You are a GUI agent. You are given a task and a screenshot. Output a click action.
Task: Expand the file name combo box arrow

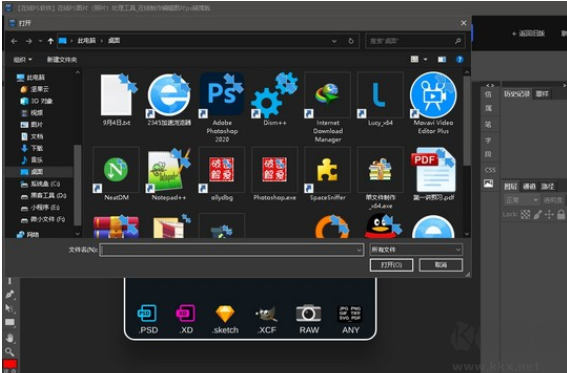(359, 250)
